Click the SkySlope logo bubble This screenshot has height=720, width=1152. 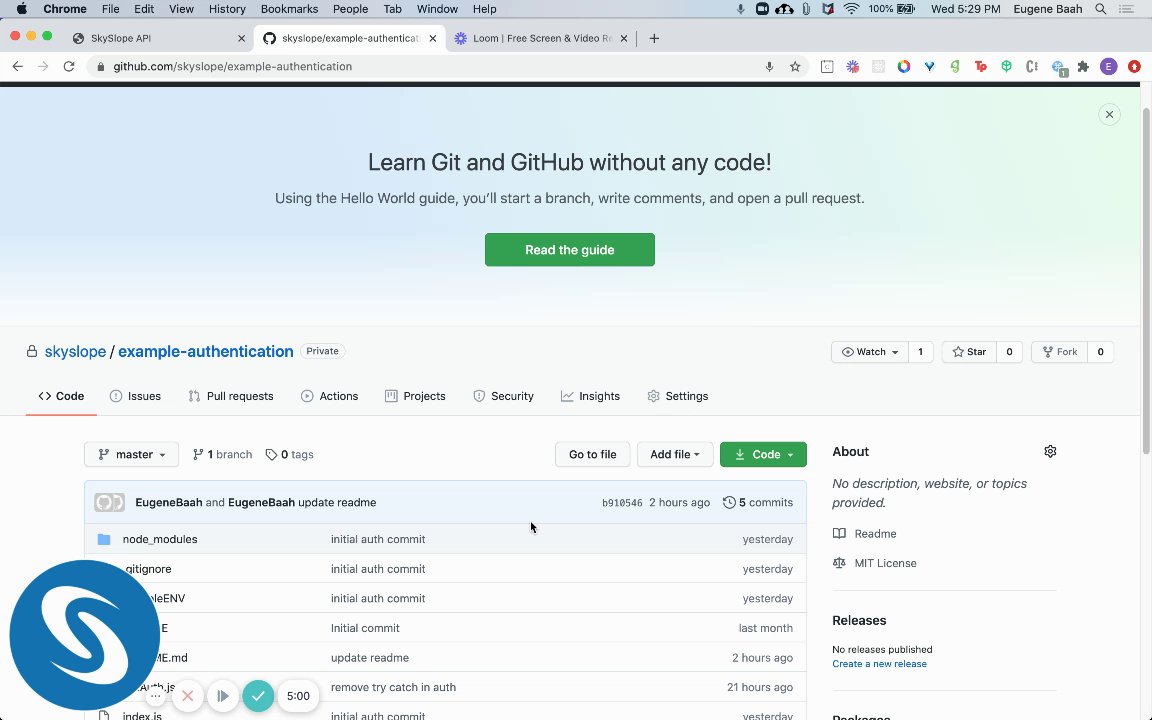point(84,635)
